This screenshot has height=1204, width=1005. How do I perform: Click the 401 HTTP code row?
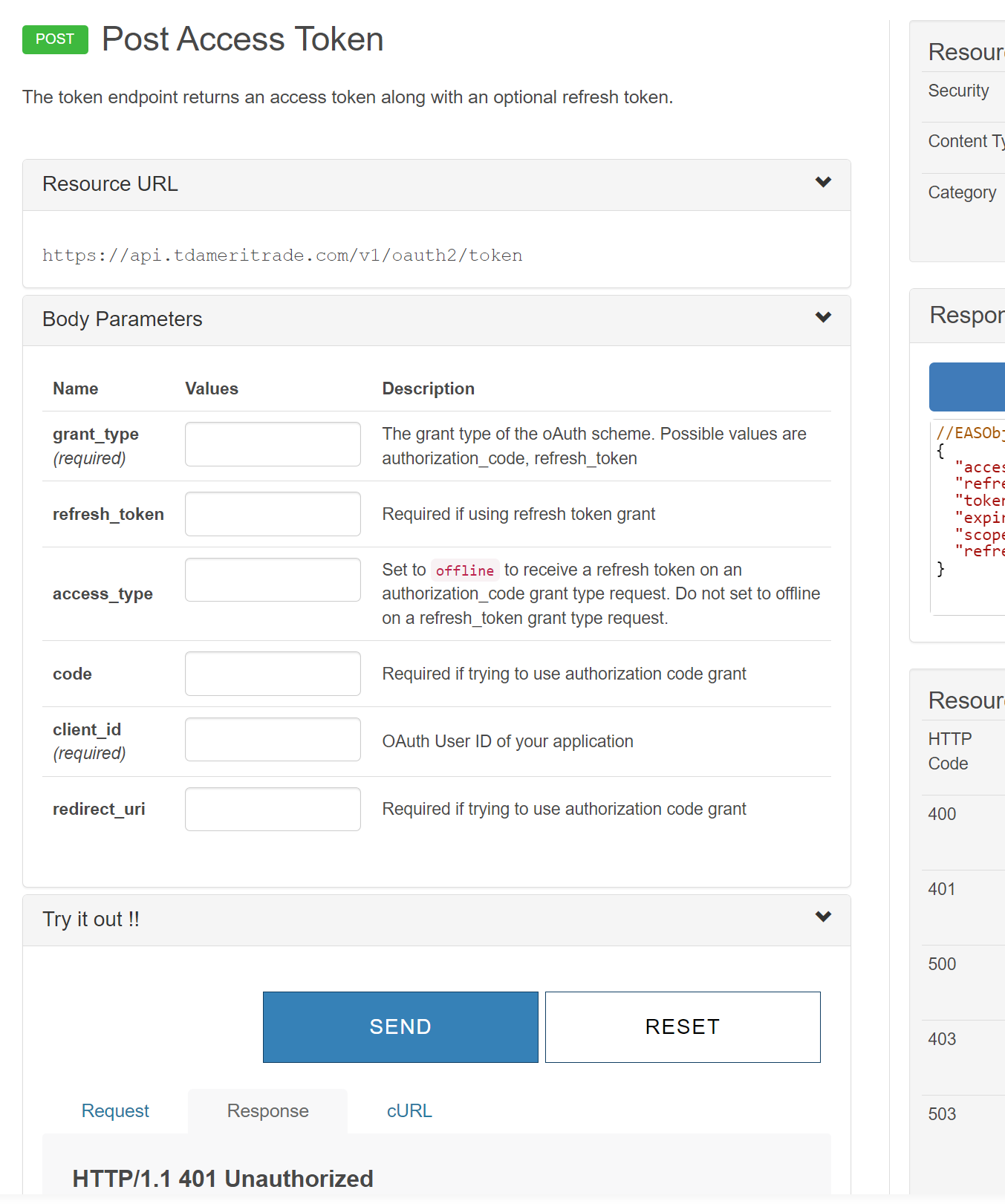(963, 908)
